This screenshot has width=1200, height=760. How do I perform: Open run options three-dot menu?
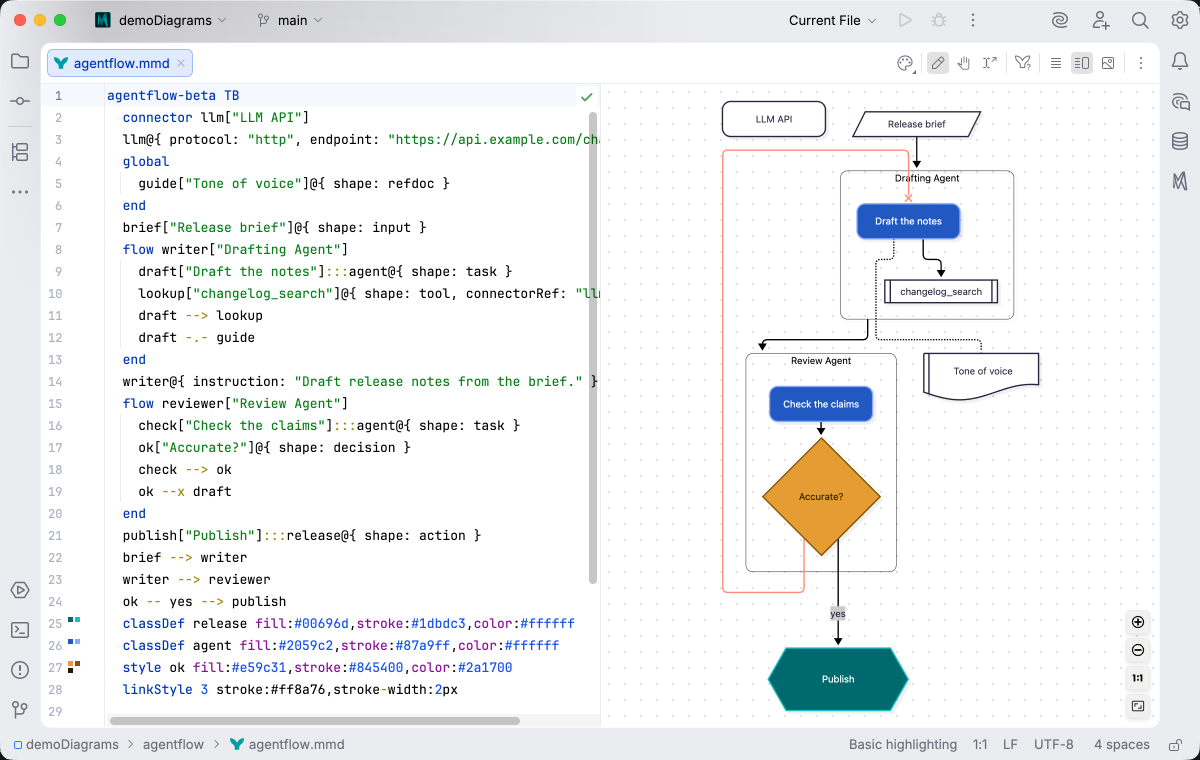coord(972,20)
